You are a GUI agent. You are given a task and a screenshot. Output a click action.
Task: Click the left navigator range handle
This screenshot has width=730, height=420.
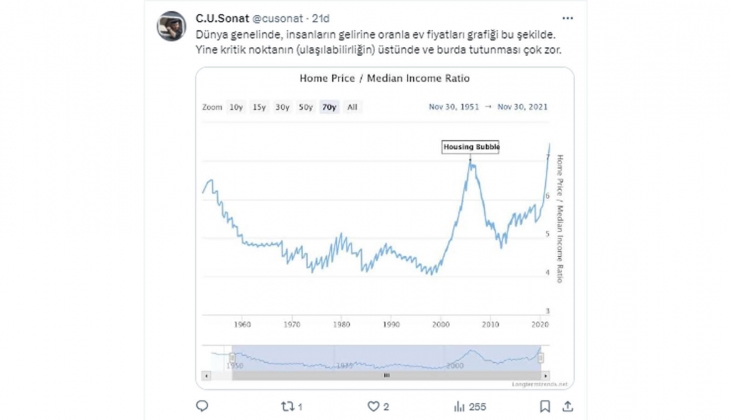pyautogui.click(x=232, y=357)
